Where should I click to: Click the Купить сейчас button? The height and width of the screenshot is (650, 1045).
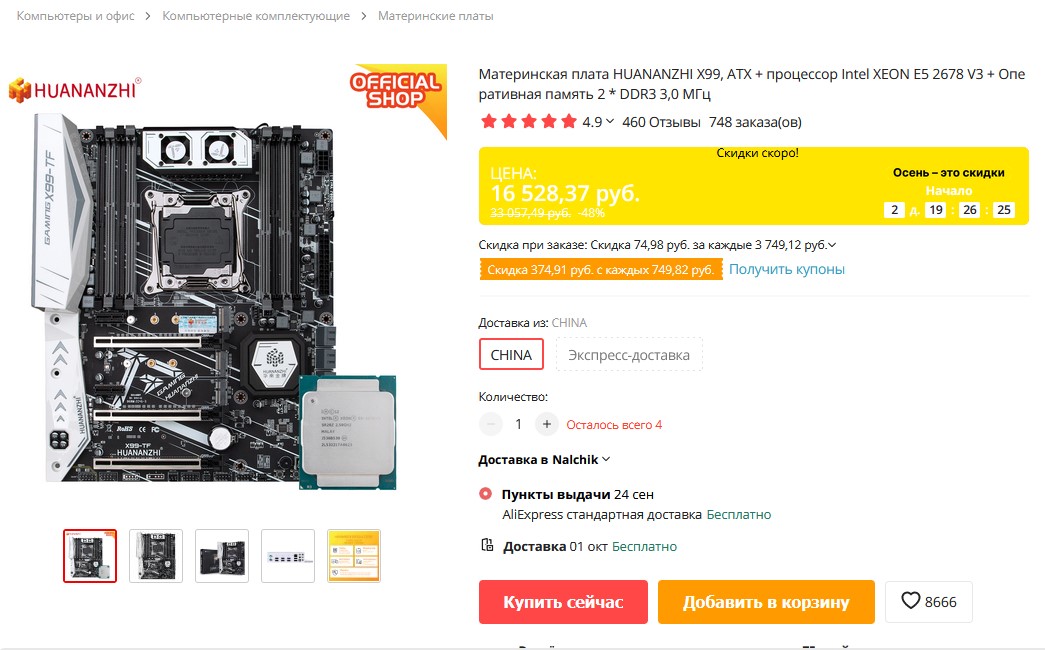pos(563,602)
